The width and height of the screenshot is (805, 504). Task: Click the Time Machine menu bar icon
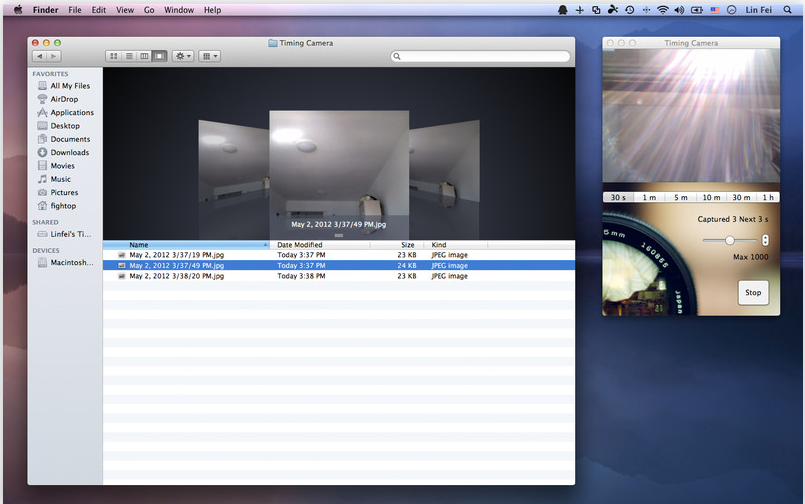[629, 9]
